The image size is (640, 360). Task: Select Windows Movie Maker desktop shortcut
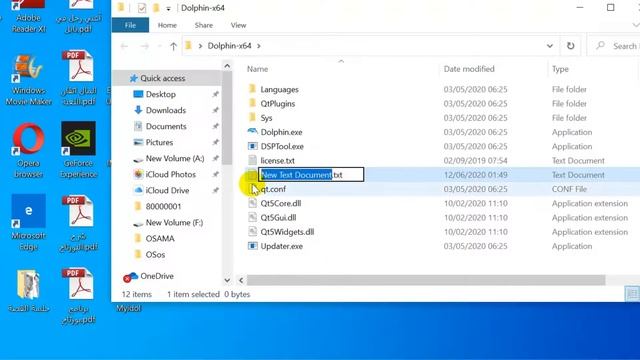click(28, 80)
